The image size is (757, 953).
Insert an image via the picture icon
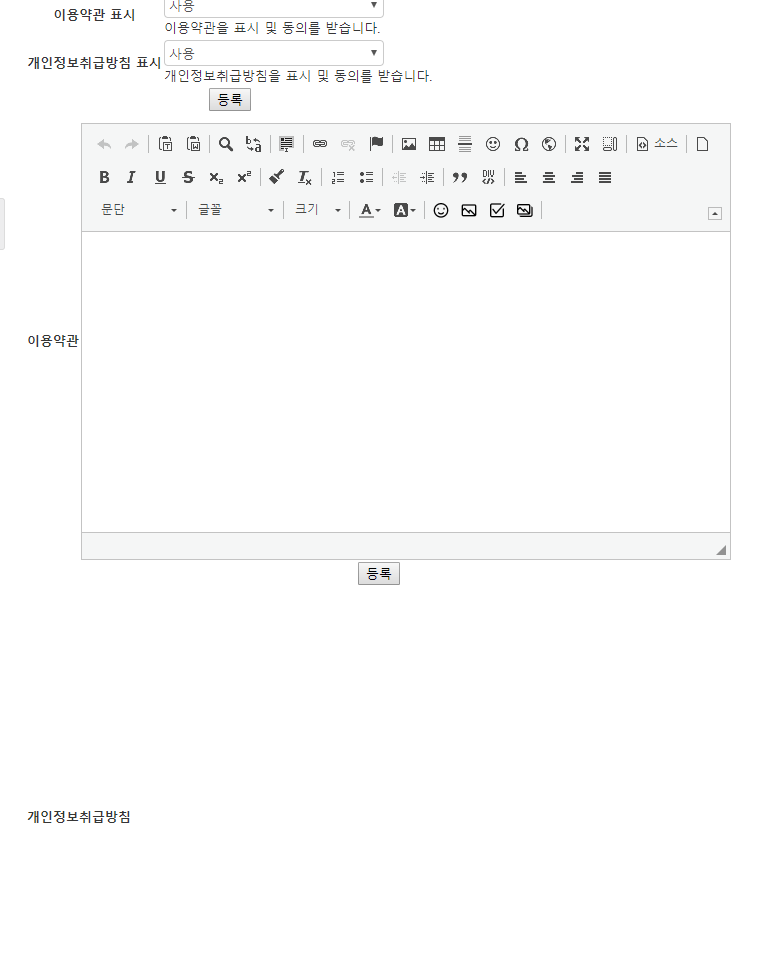coord(409,144)
